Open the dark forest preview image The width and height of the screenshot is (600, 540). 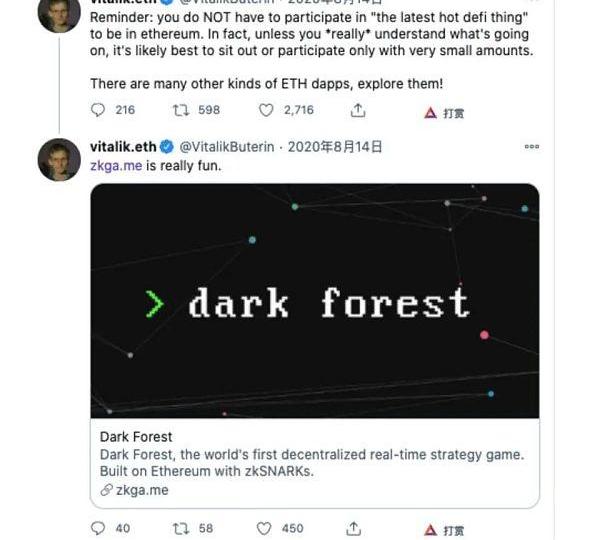click(x=315, y=301)
